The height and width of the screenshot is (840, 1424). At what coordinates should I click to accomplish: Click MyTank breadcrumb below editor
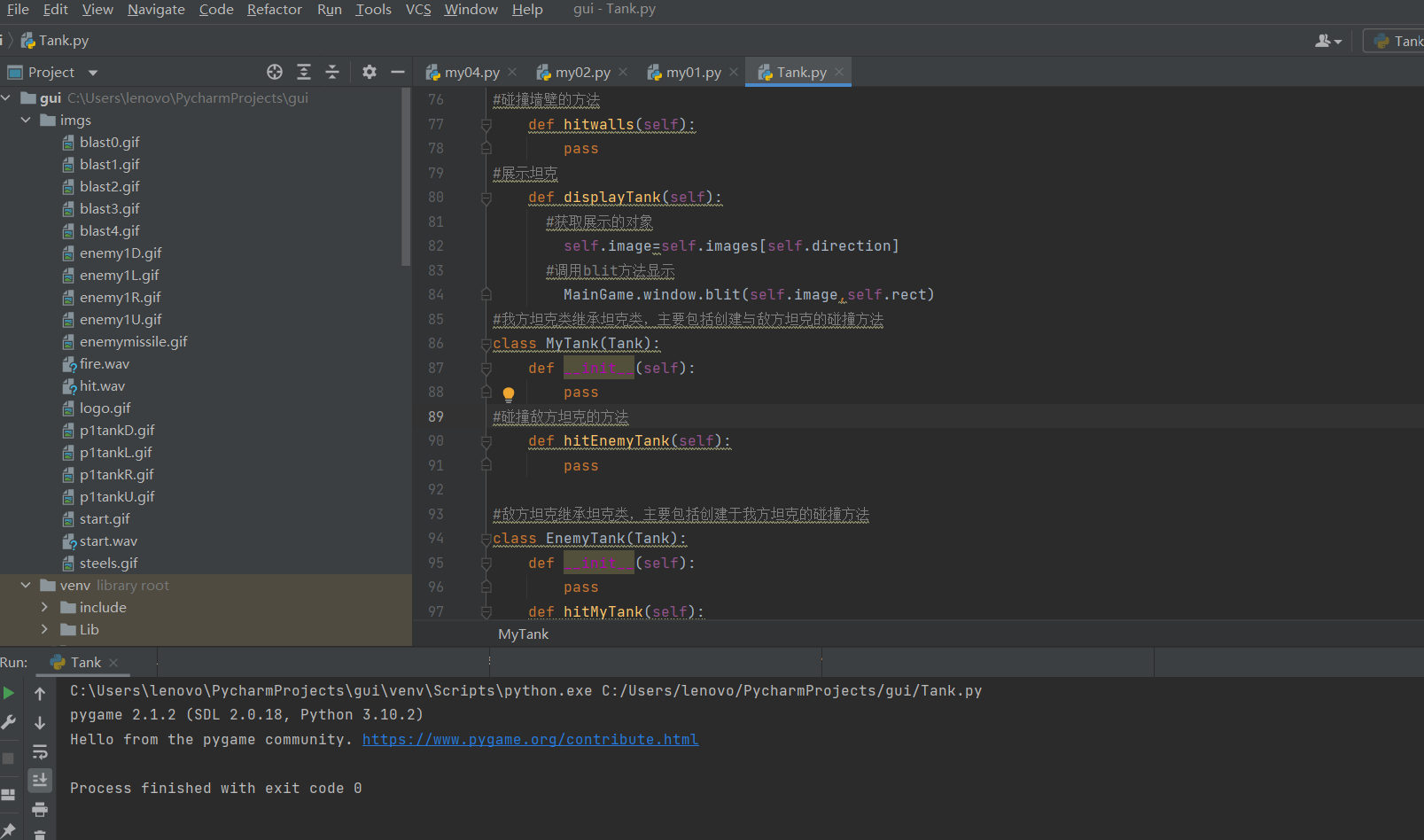[523, 634]
